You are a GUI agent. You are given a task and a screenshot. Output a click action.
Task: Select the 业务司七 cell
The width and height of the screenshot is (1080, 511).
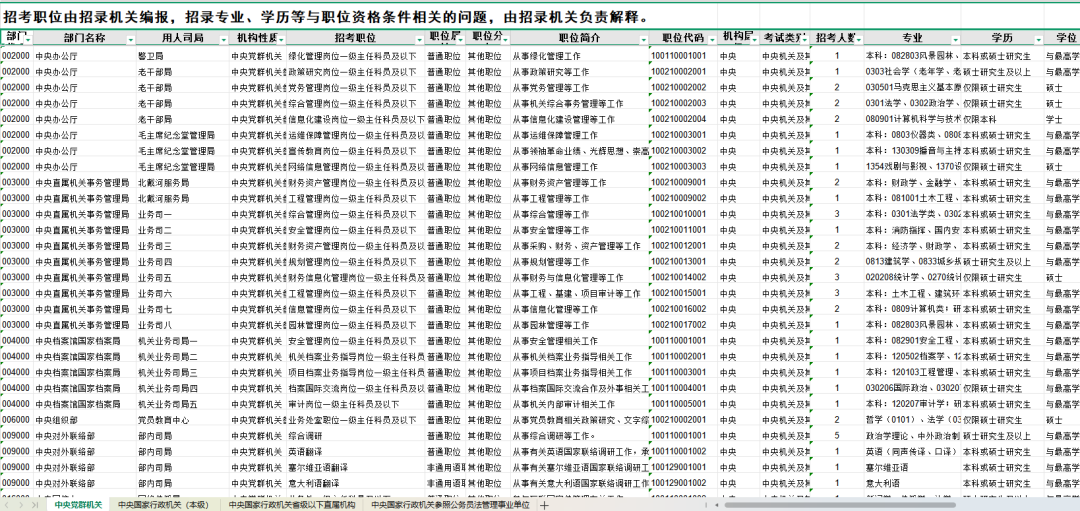coord(182,310)
